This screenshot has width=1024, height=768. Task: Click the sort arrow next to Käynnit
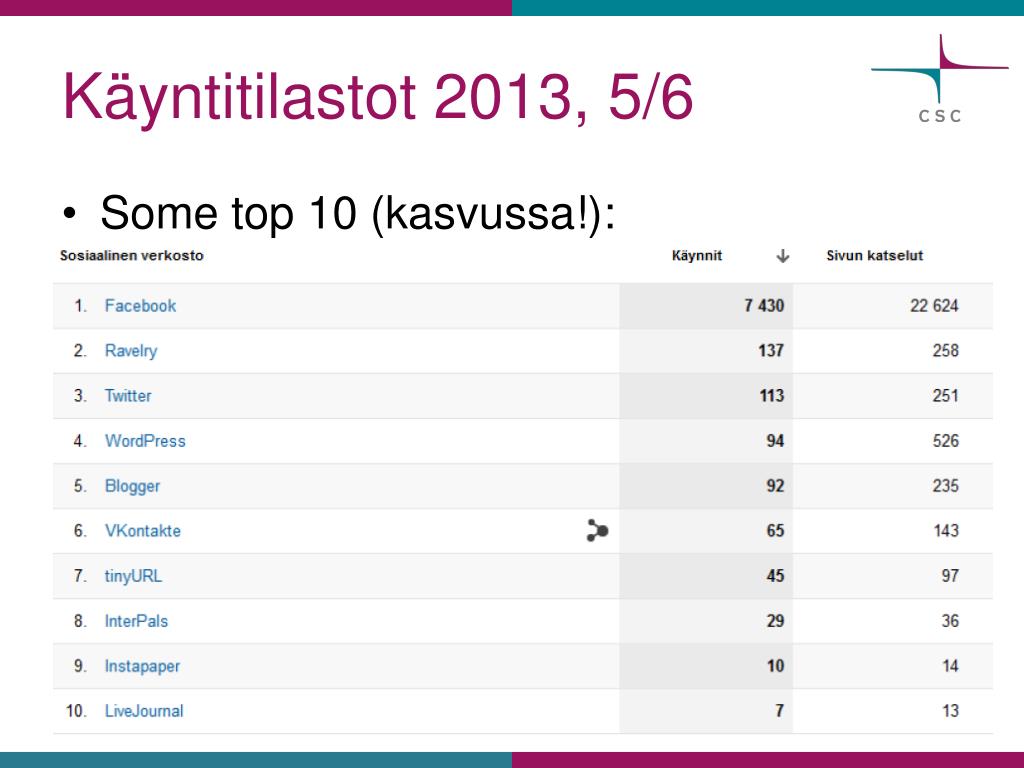coord(782,256)
